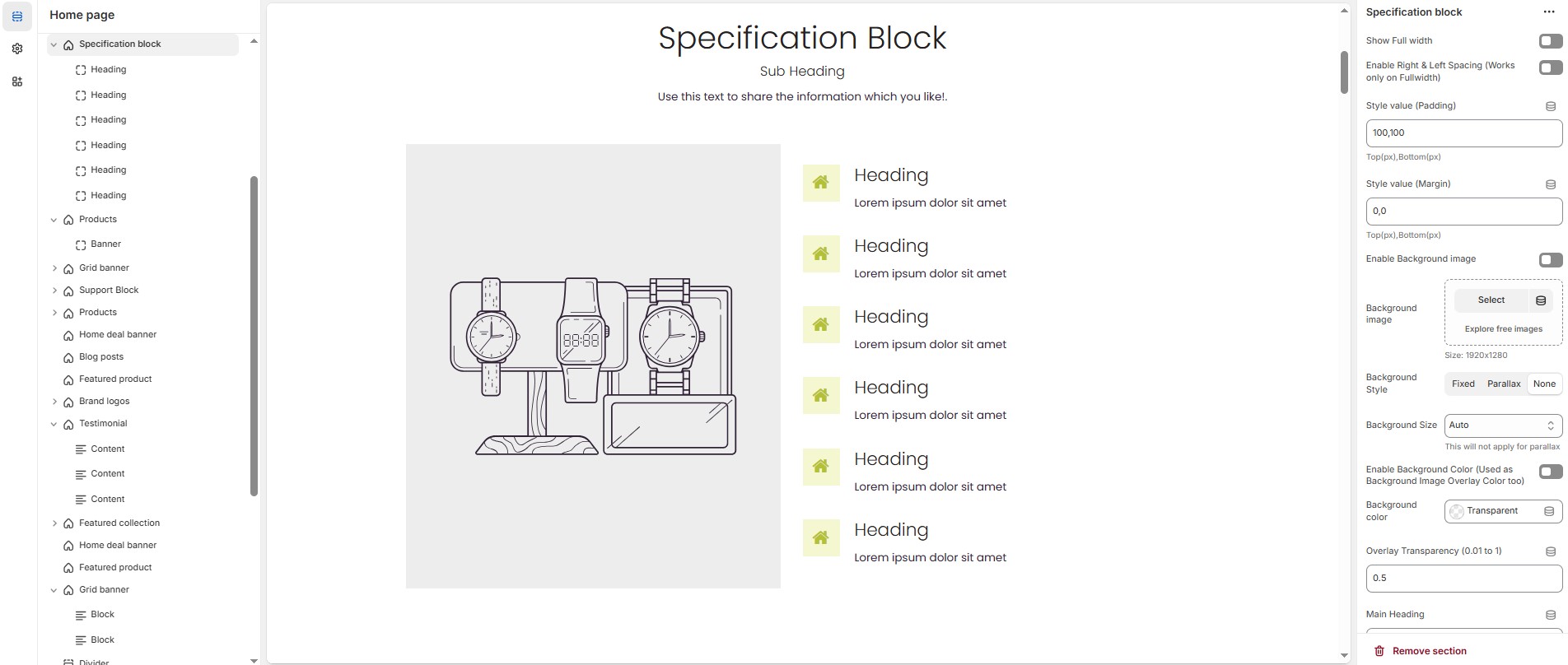Open the app embeds icon in left rail
The image size is (1568, 665).
(17, 81)
